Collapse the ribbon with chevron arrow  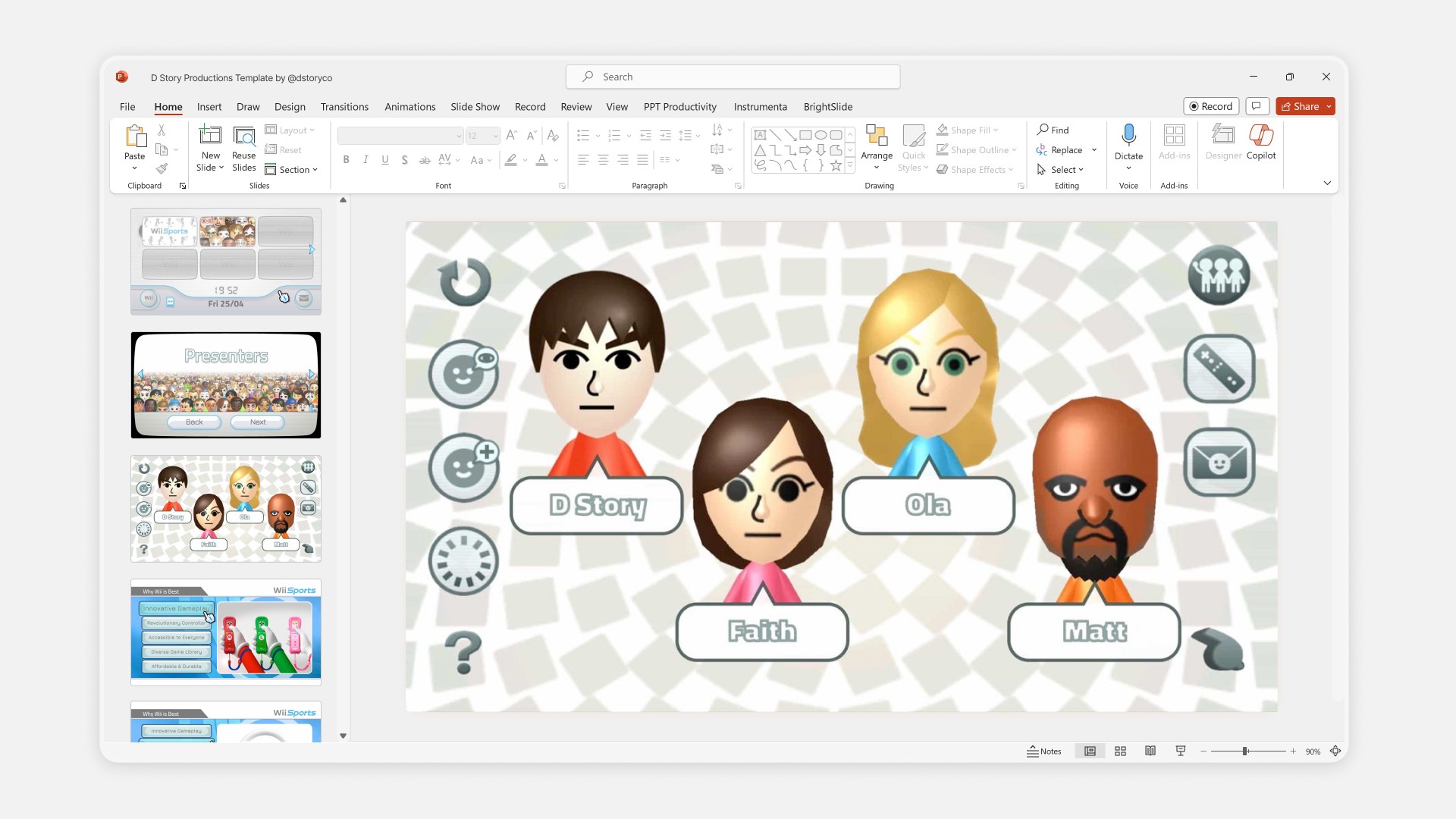(1327, 183)
